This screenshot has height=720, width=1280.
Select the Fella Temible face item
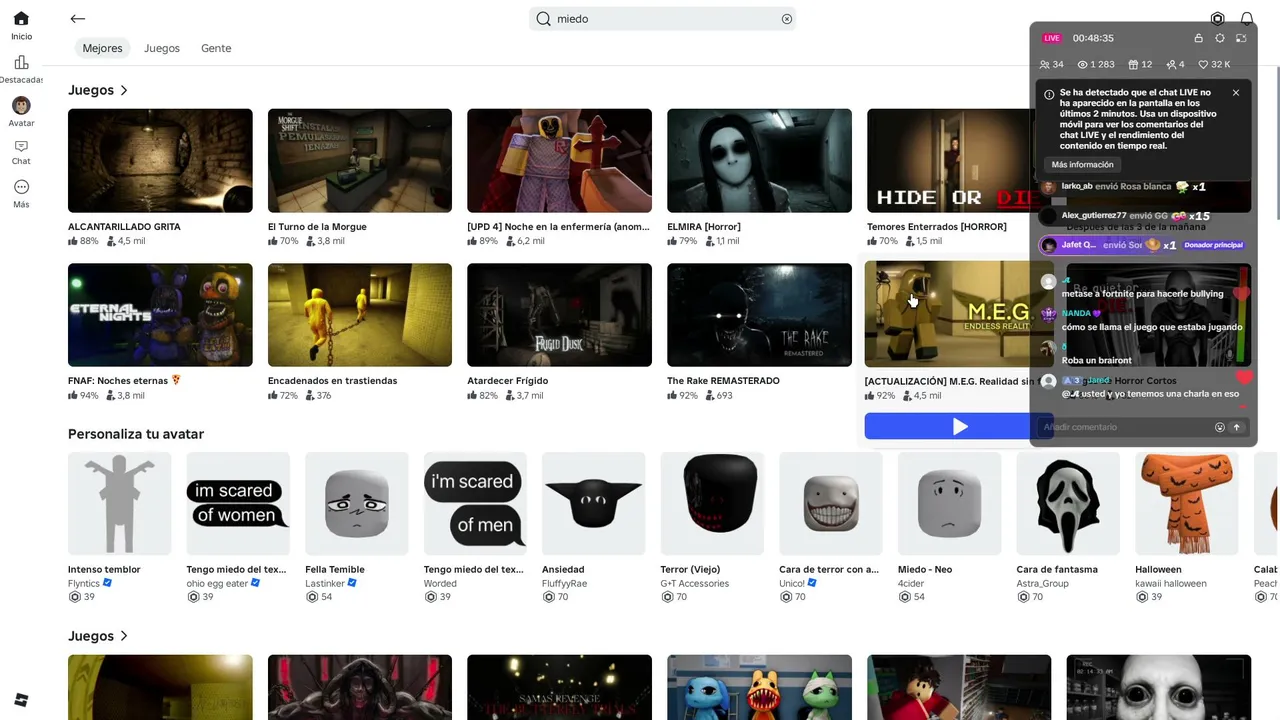point(357,504)
